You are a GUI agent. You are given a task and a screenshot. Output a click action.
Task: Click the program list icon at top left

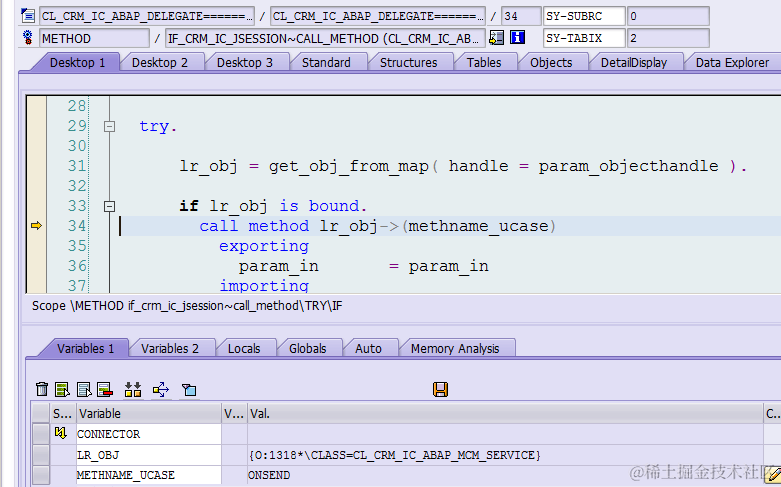(x=28, y=16)
